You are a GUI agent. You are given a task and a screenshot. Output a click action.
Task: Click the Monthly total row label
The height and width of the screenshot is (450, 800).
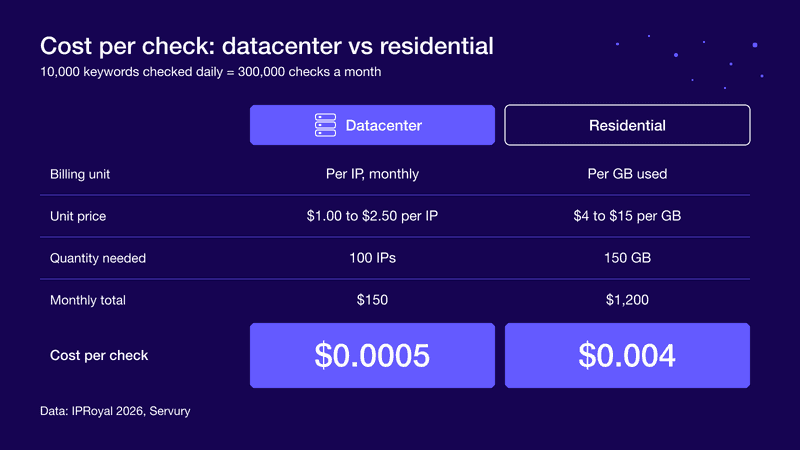point(88,300)
